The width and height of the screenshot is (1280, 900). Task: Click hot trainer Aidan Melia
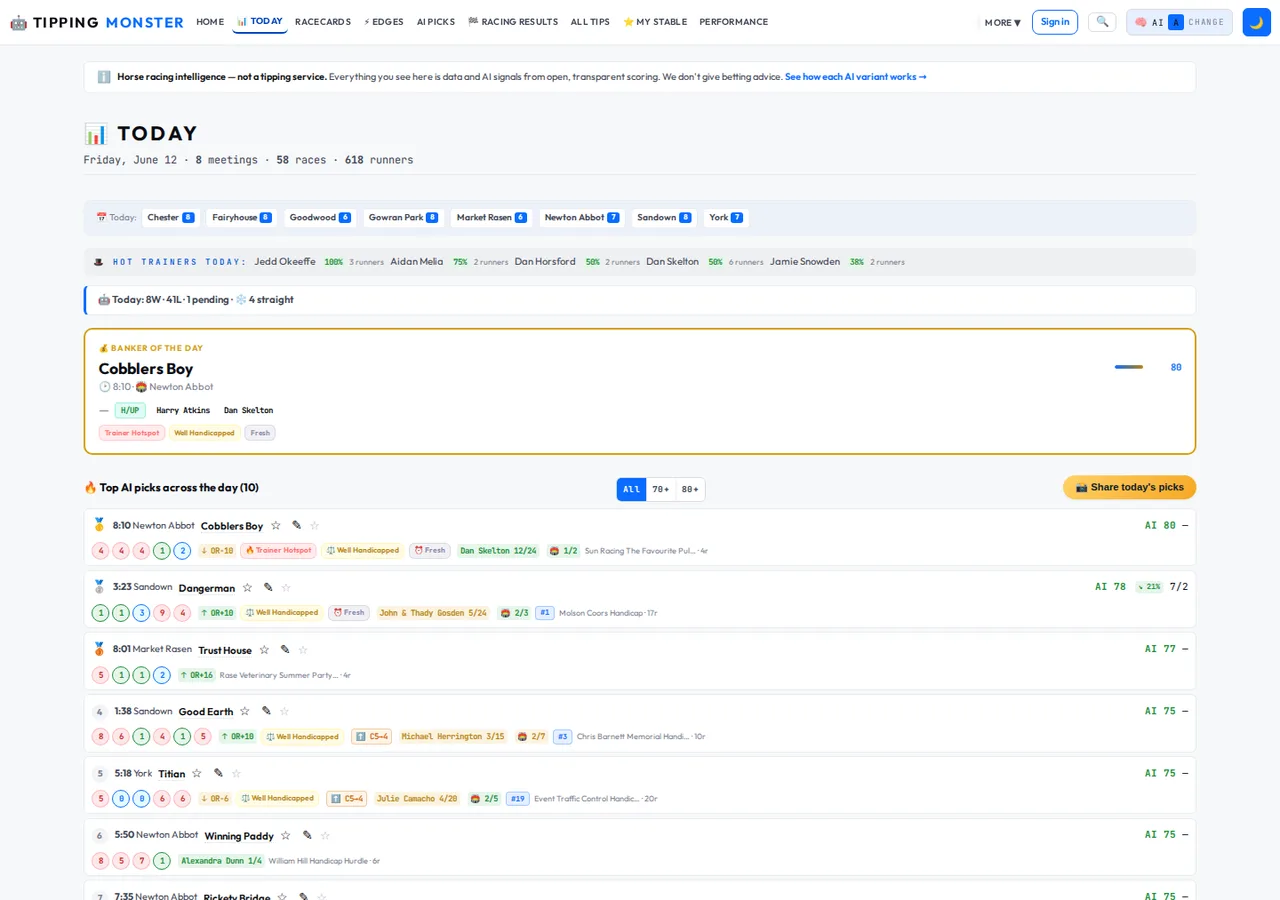point(417,262)
